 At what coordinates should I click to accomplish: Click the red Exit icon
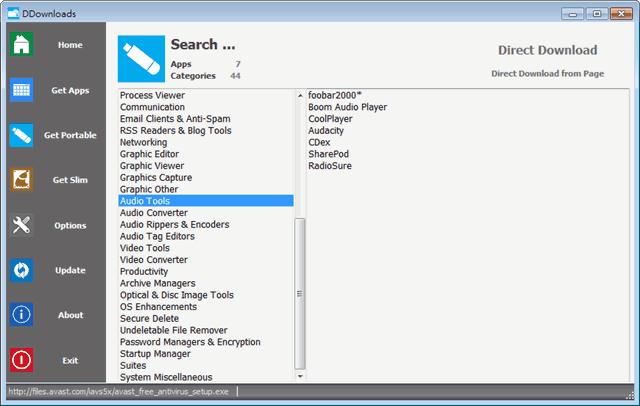[x=22, y=360]
